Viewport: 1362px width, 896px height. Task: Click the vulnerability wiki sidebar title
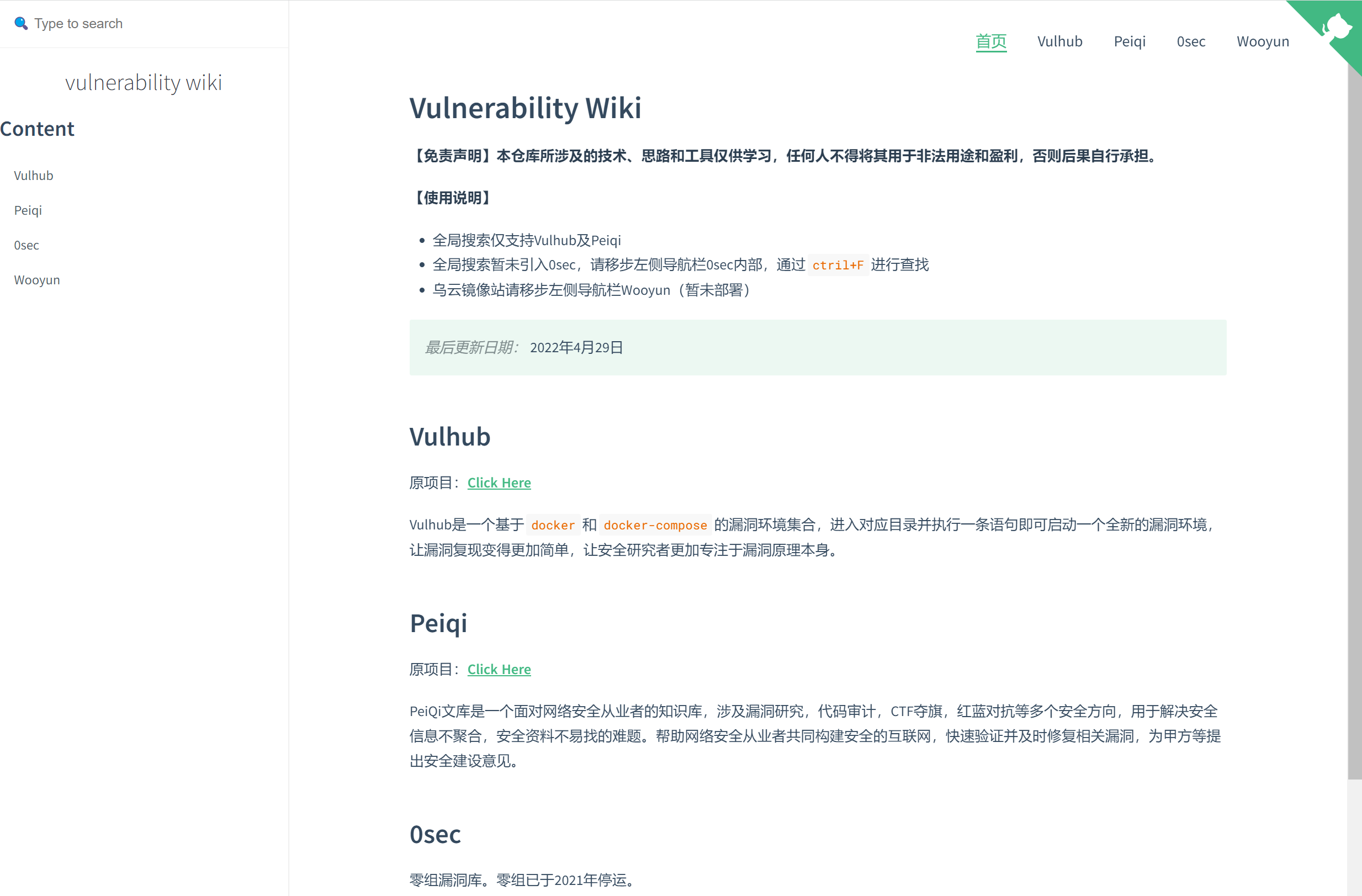coord(143,82)
